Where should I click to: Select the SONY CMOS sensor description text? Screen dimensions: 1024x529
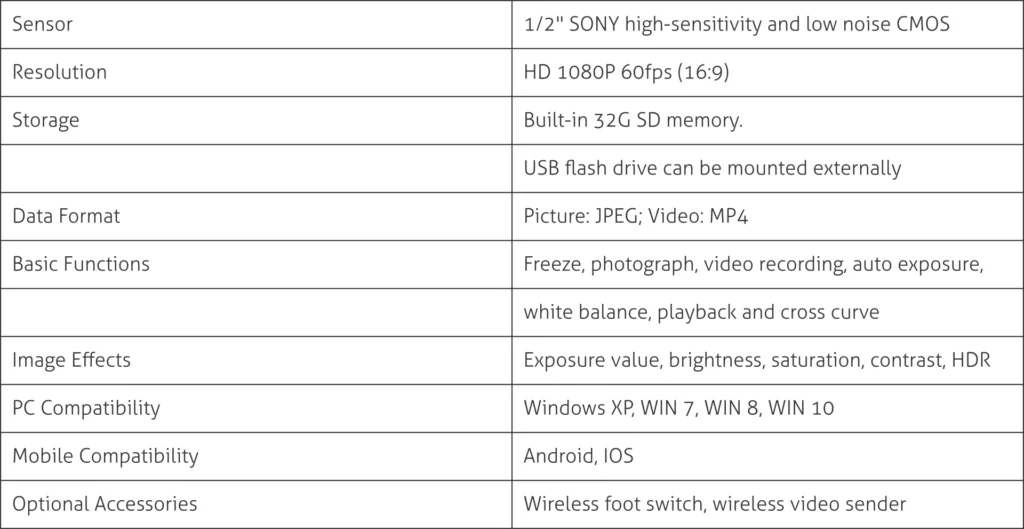pyautogui.click(x=736, y=24)
